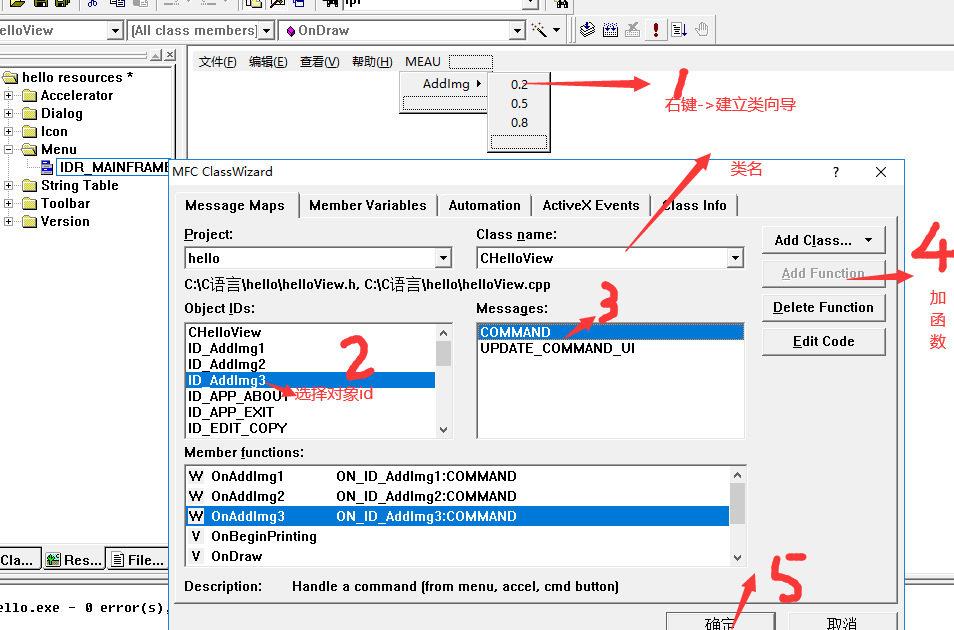Image resolution: width=954 pixels, height=630 pixels.
Task: Click the Save All toolbar icon
Action: (60, 5)
